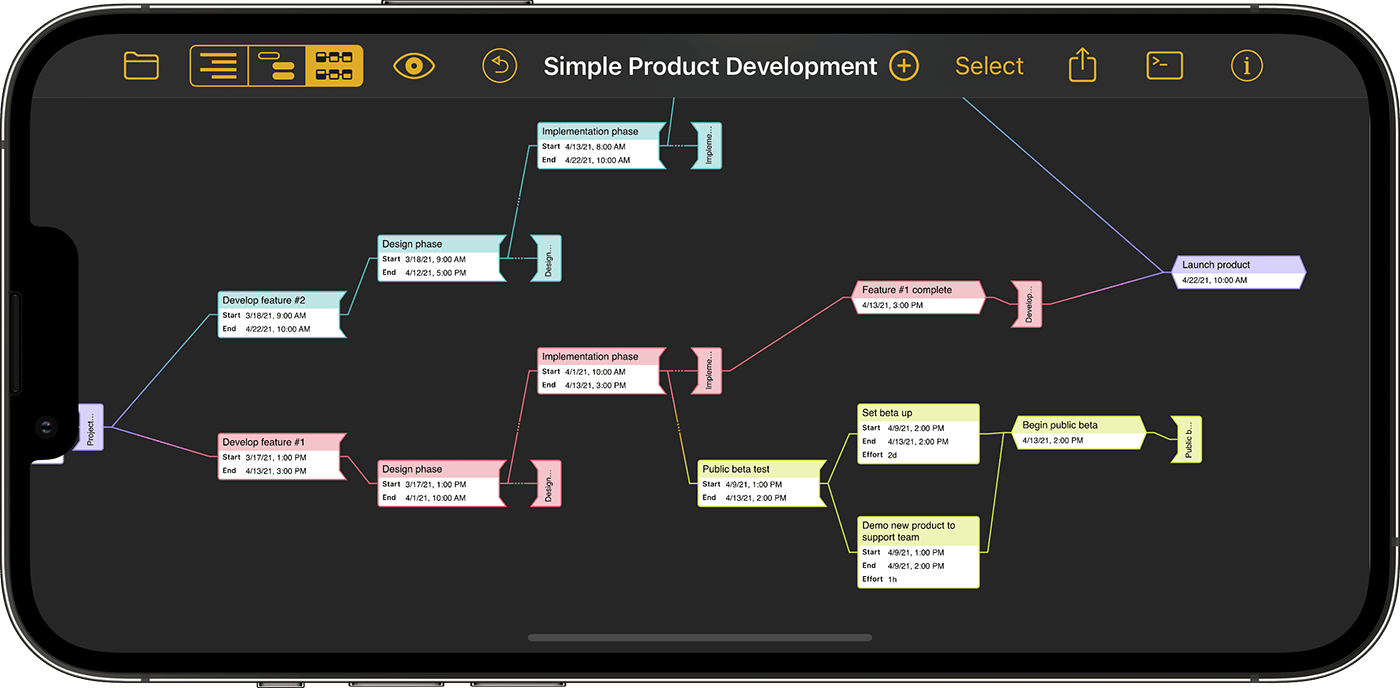Tap the undo arrow button
The width and height of the screenshot is (1400, 688).
pos(500,66)
